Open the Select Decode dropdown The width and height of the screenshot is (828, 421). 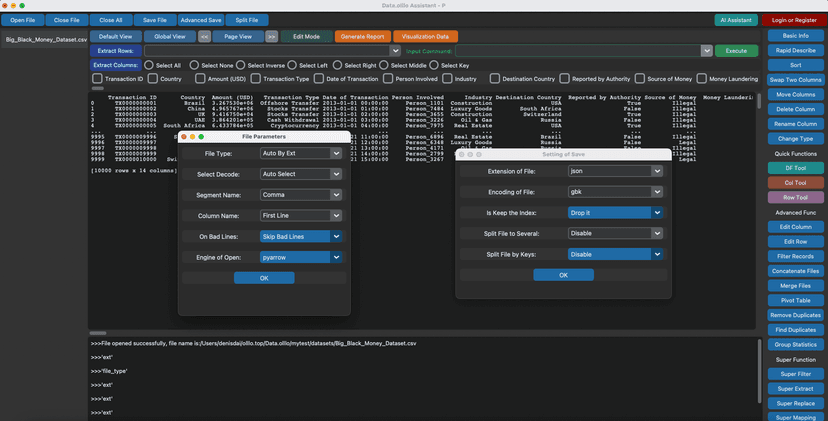coord(300,174)
